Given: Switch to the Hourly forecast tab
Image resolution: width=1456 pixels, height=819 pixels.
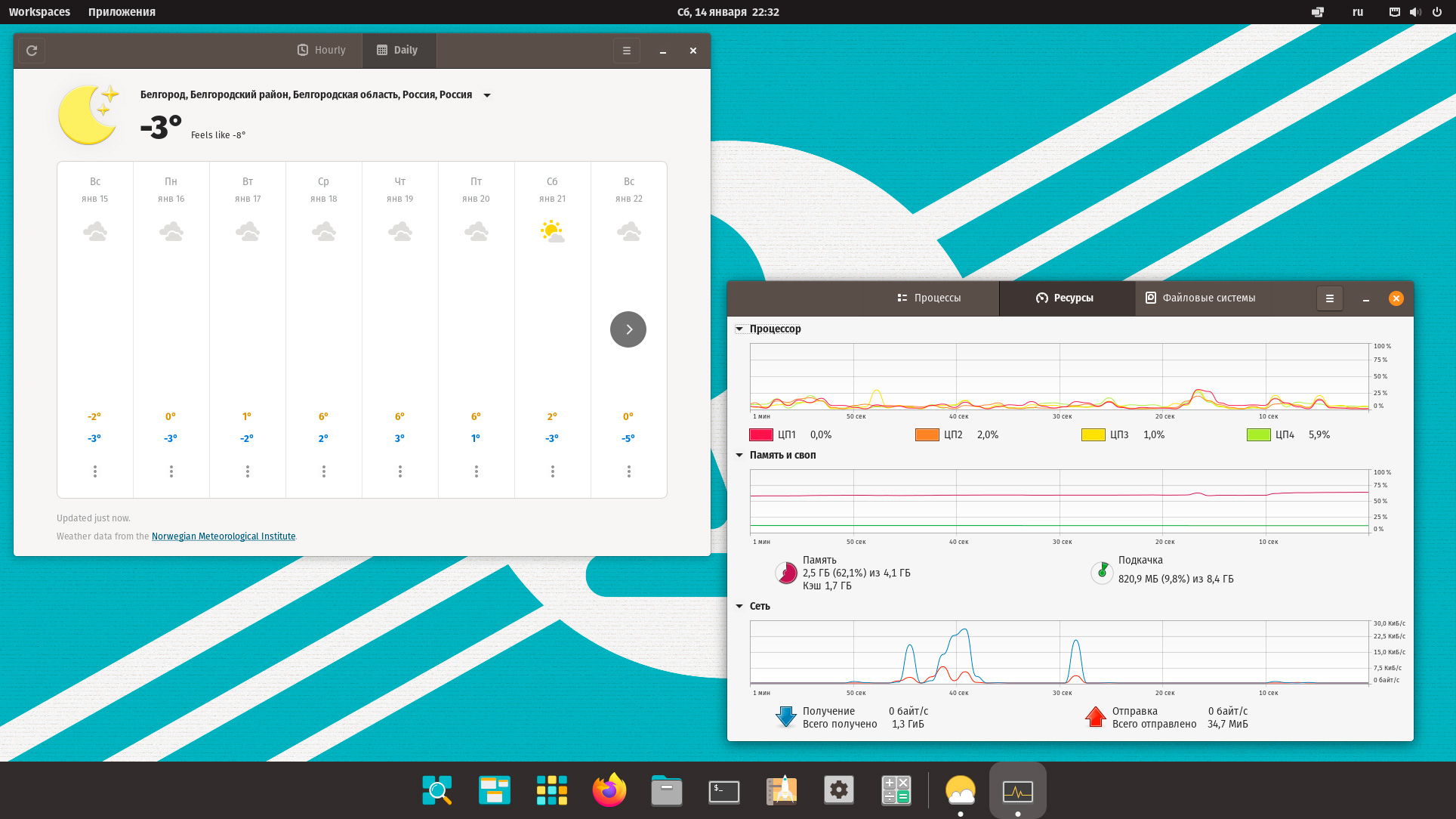Looking at the screenshot, I should (x=322, y=51).
